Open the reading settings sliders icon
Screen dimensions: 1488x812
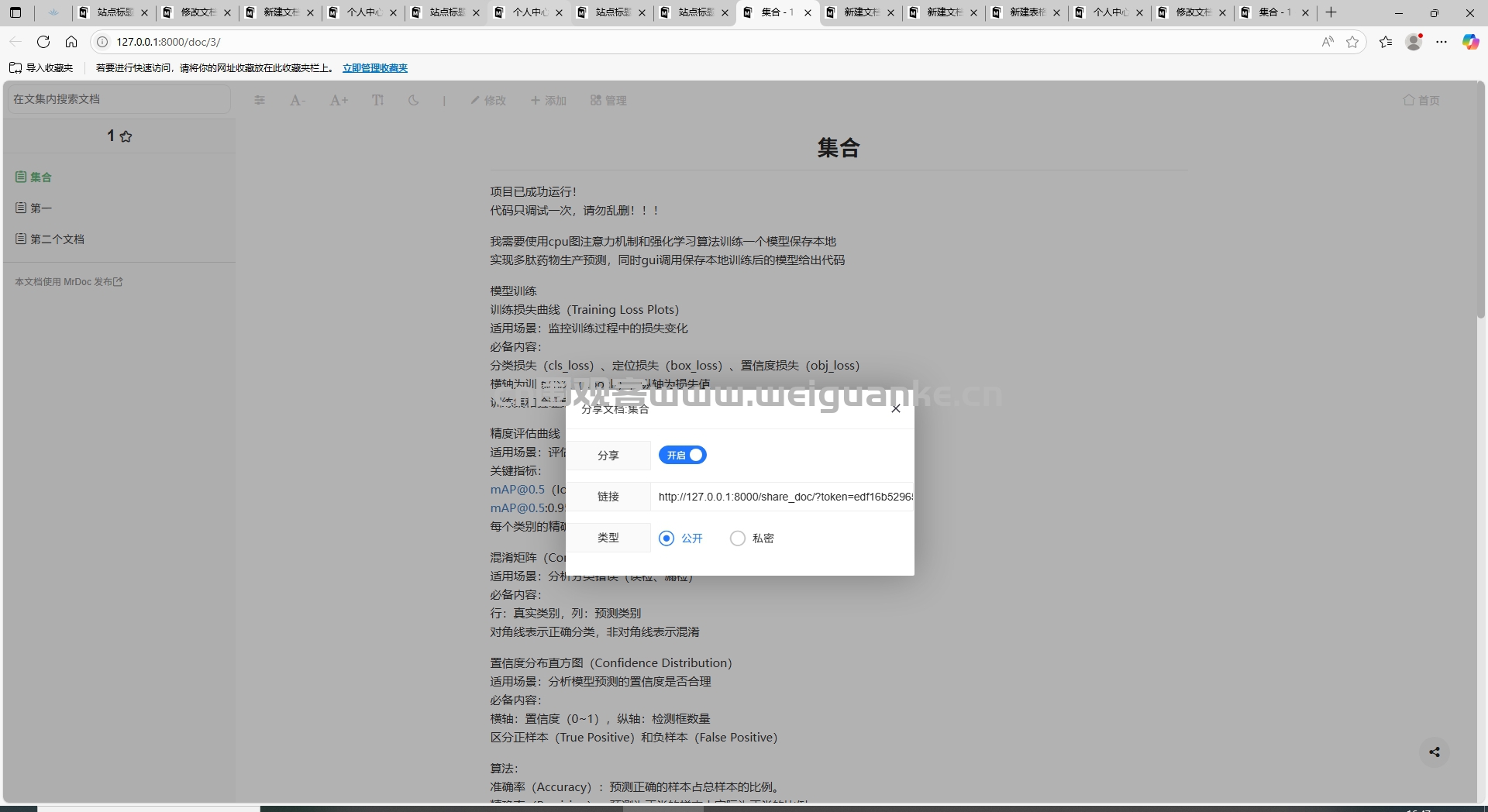(x=260, y=100)
